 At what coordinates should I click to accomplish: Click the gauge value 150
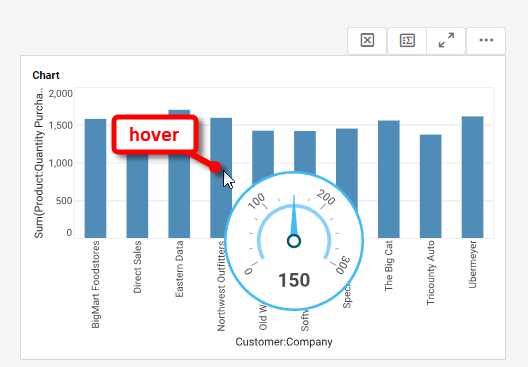tap(294, 280)
